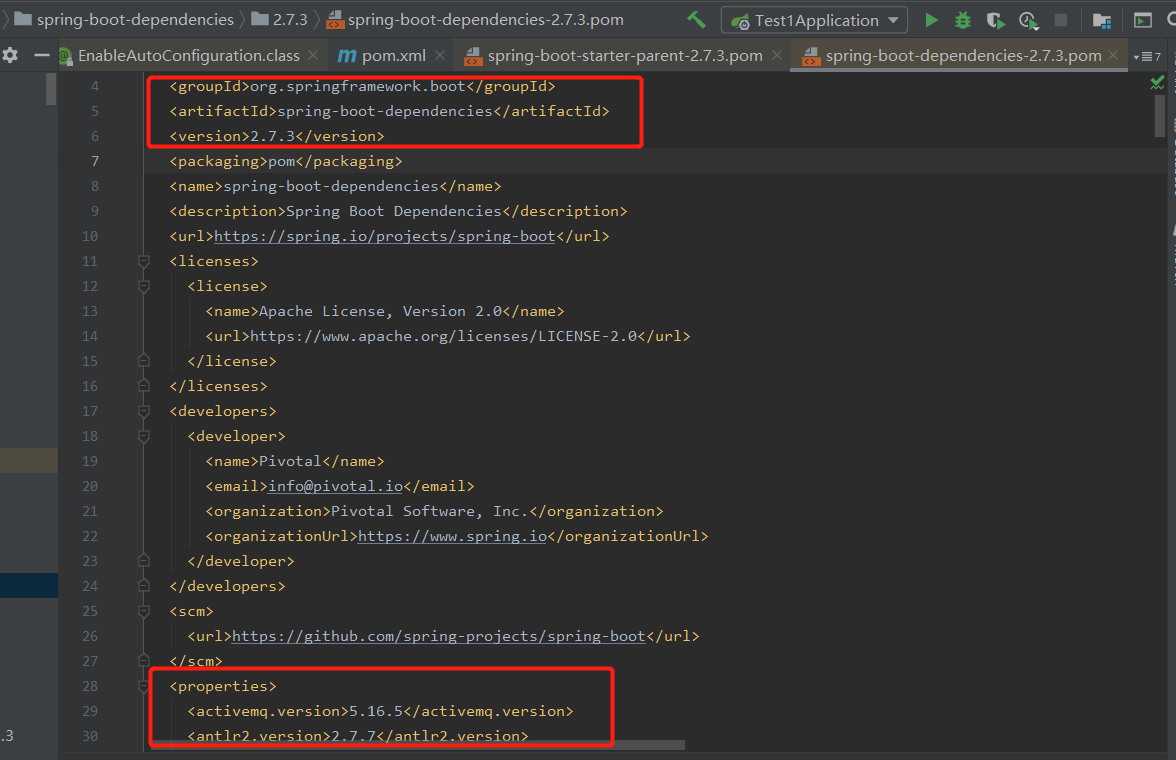
Task: Click spring-boot-dependencies-2.7.3.pom breadcrumb
Action: point(476,20)
